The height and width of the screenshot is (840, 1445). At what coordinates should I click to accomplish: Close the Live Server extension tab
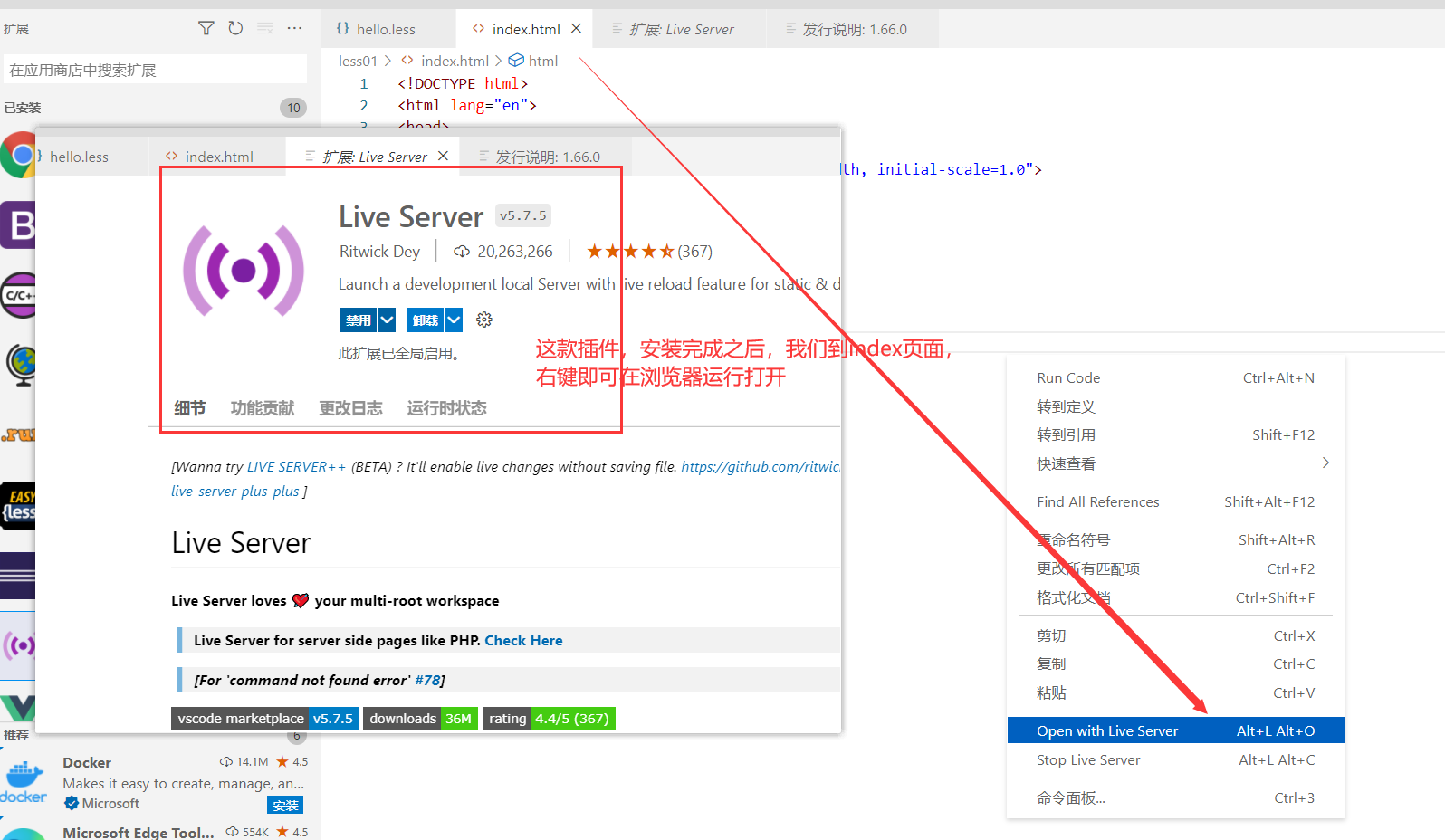point(443,156)
